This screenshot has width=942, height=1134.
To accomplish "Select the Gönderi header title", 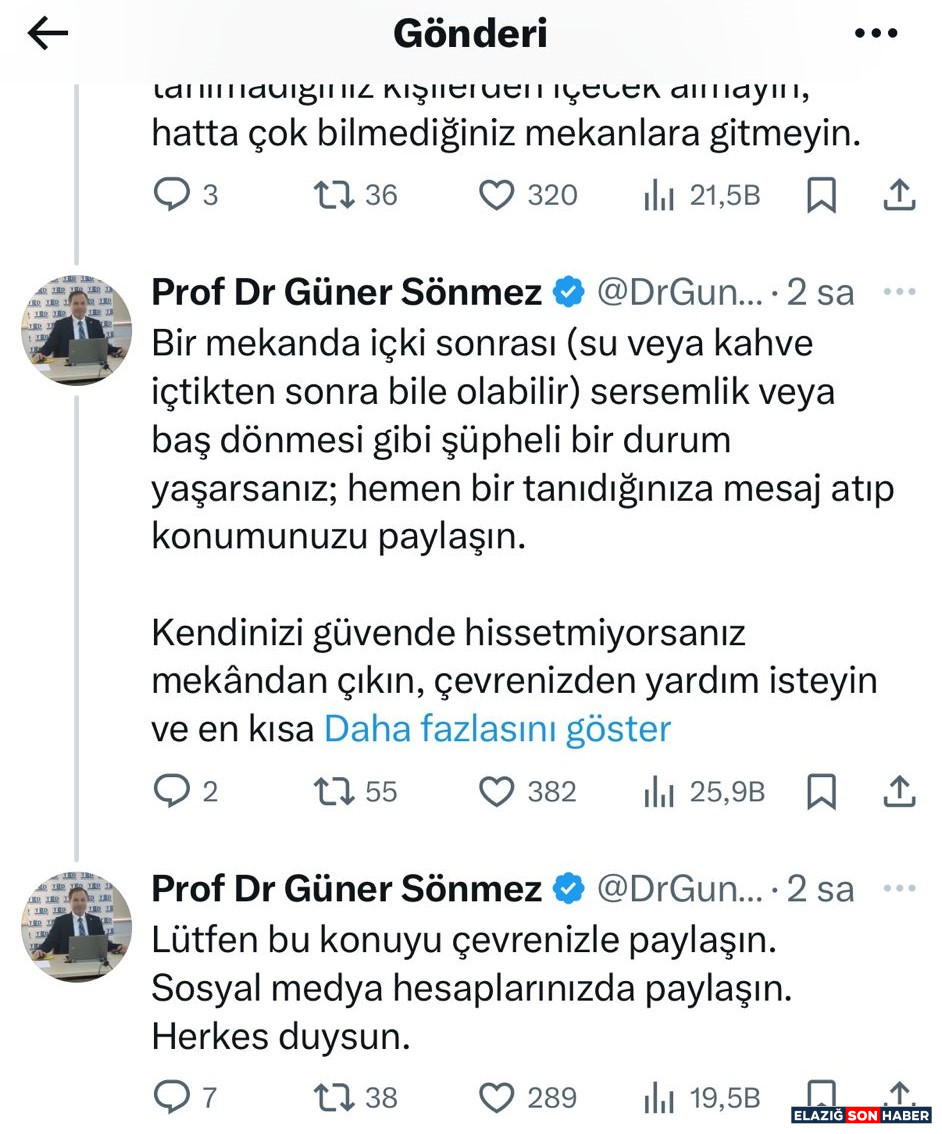I will pyautogui.click(x=470, y=31).
